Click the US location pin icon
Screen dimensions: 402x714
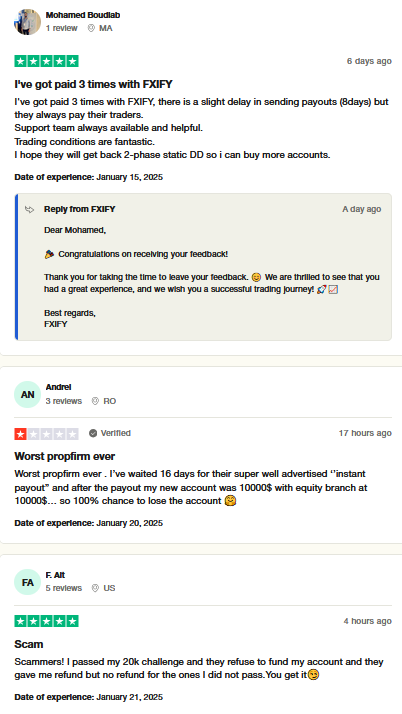tap(95, 588)
